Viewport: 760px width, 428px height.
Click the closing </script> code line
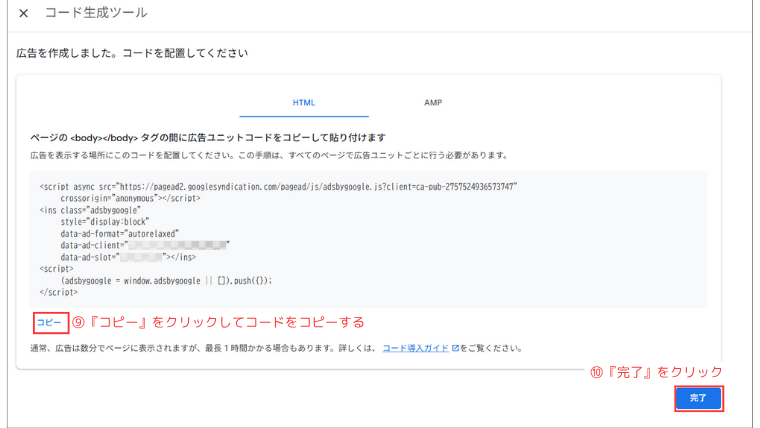[59, 292]
